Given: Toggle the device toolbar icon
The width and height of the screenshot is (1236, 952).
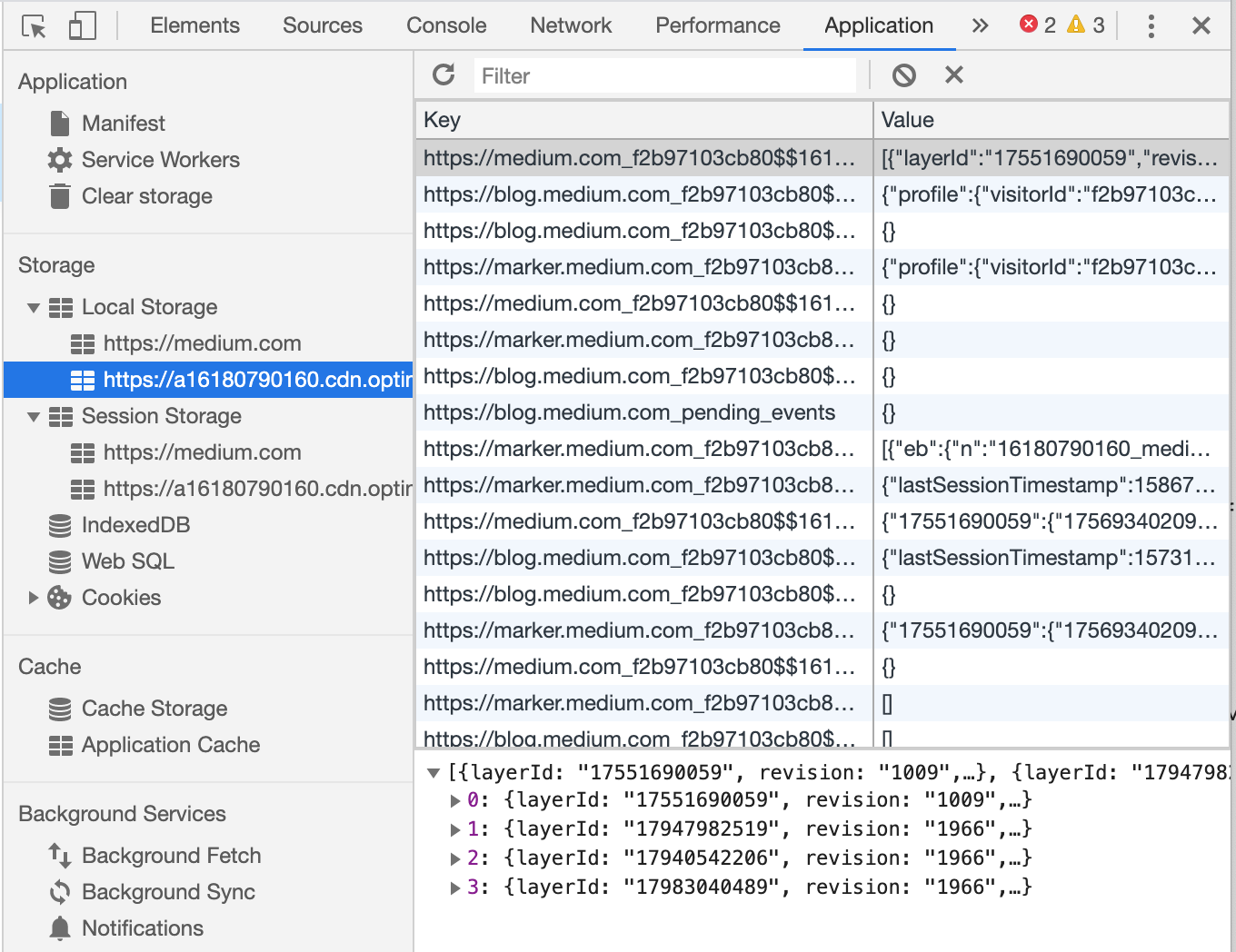Looking at the screenshot, I should [x=83, y=25].
